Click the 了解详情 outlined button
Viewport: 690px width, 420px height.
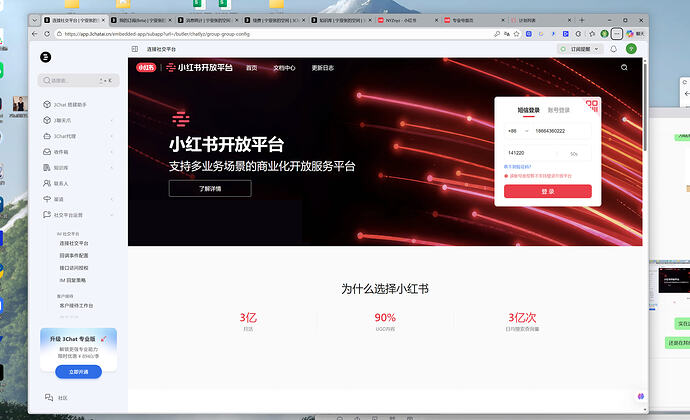[x=210, y=188]
